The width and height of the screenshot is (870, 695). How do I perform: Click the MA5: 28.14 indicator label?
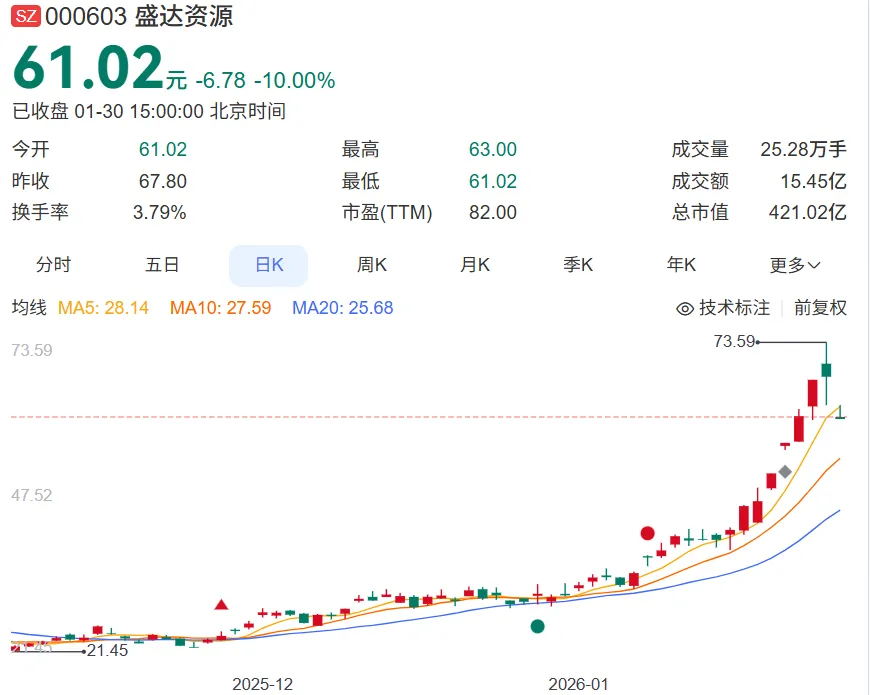103,308
